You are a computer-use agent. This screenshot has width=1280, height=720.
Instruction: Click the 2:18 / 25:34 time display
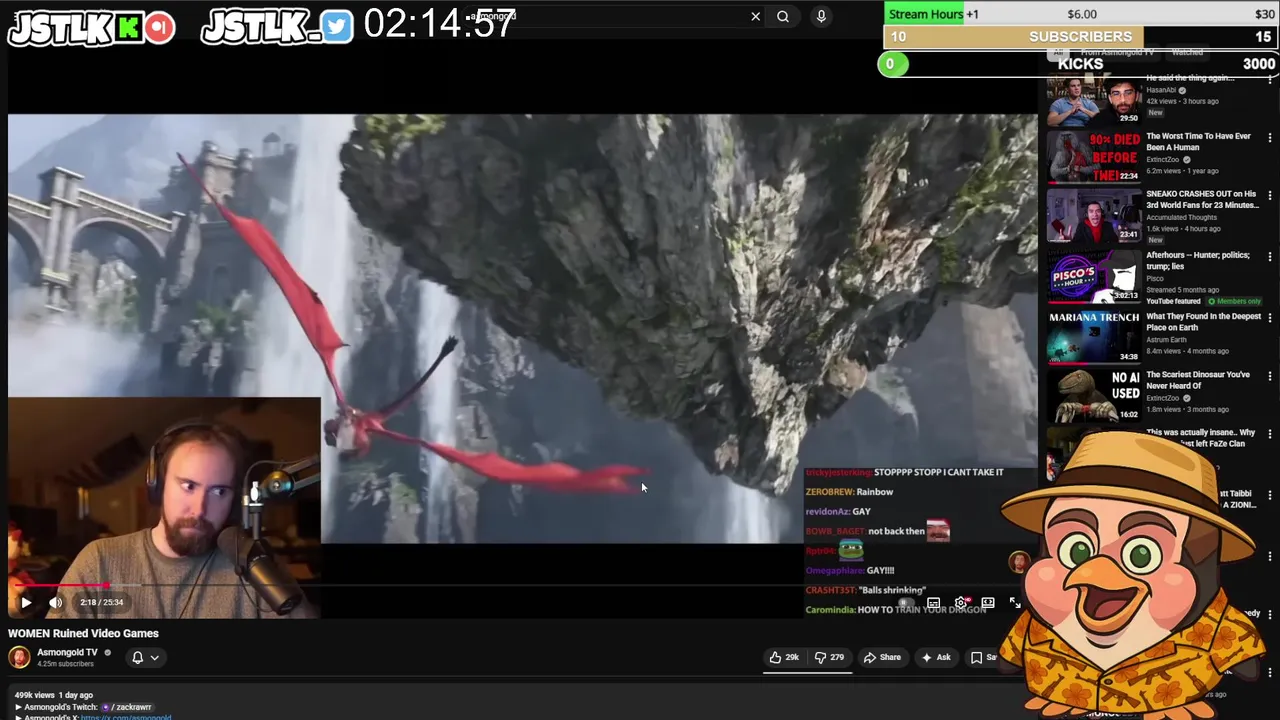tap(101, 602)
